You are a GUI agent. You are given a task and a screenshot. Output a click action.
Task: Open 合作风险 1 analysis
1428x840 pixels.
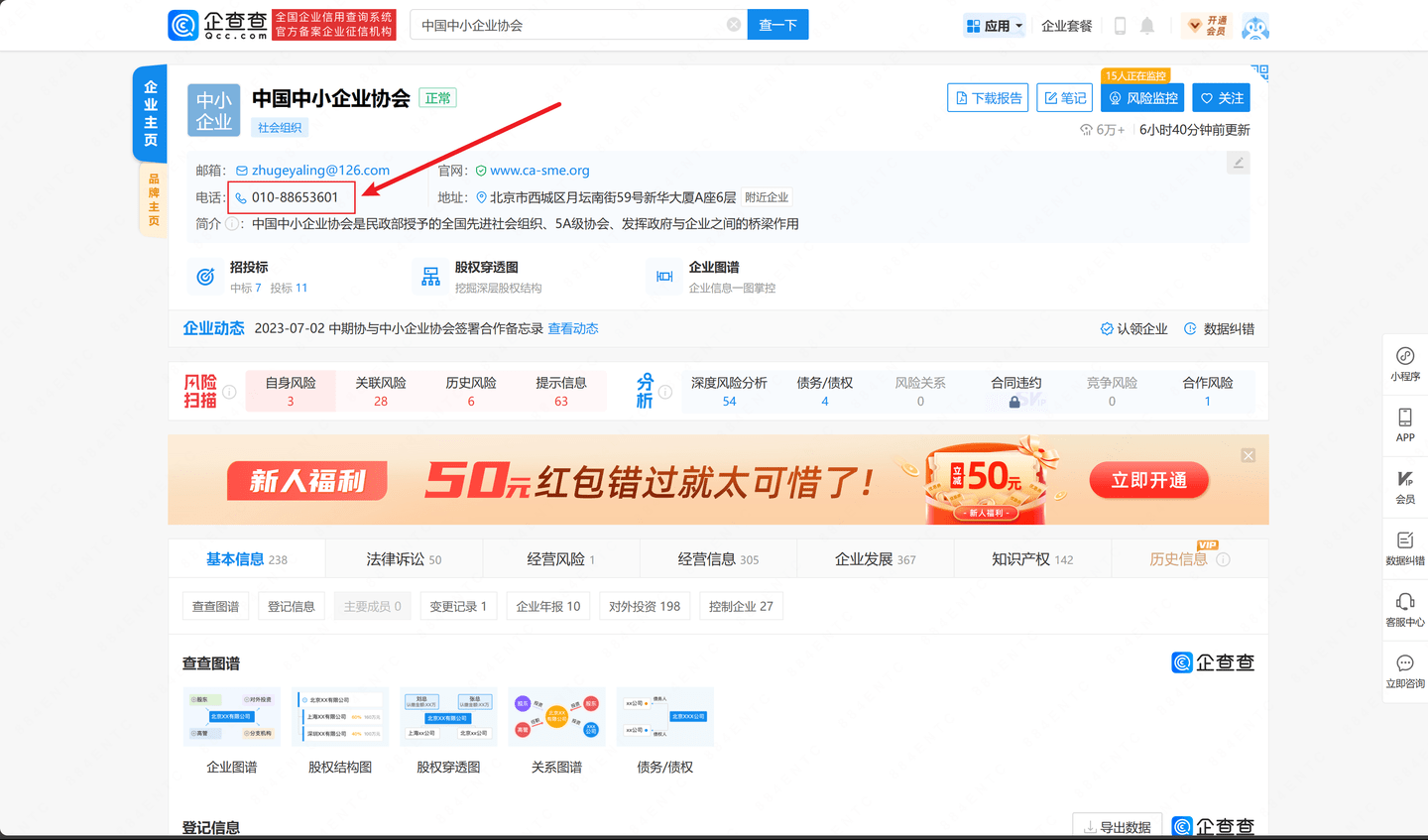[1207, 391]
